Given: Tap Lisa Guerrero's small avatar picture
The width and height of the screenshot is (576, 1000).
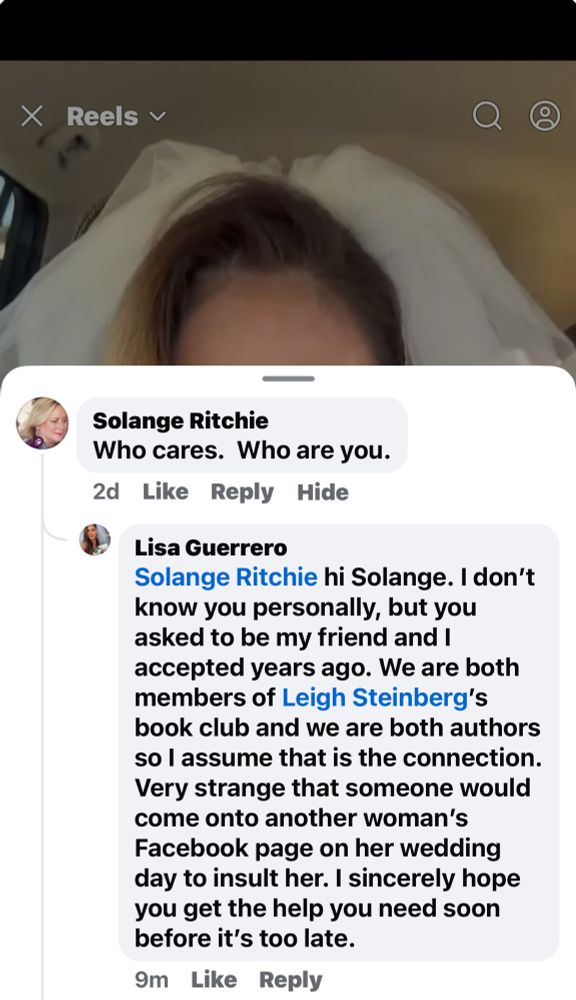Looking at the screenshot, I should pos(94,540).
